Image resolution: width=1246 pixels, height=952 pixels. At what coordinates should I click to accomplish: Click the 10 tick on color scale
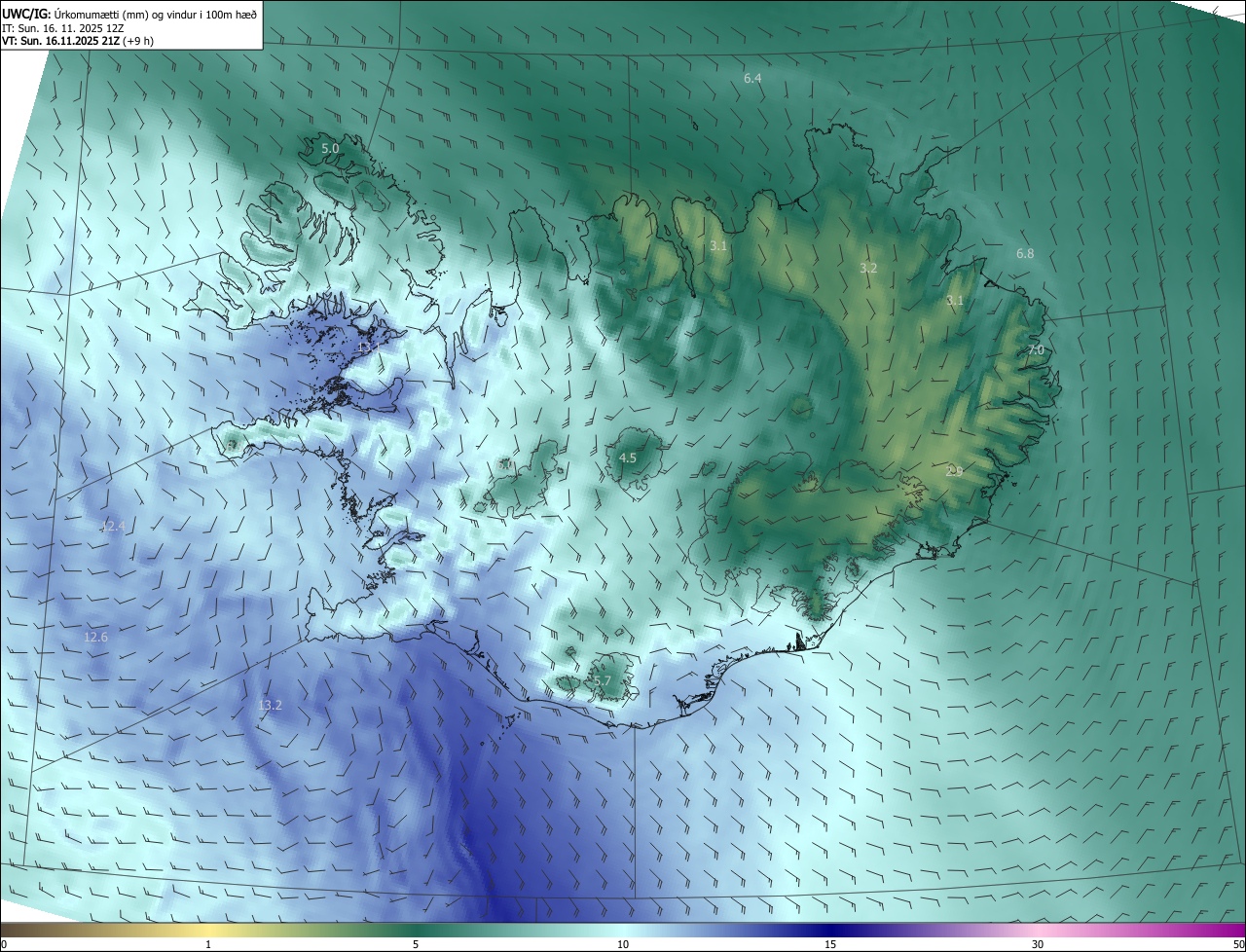[623, 944]
